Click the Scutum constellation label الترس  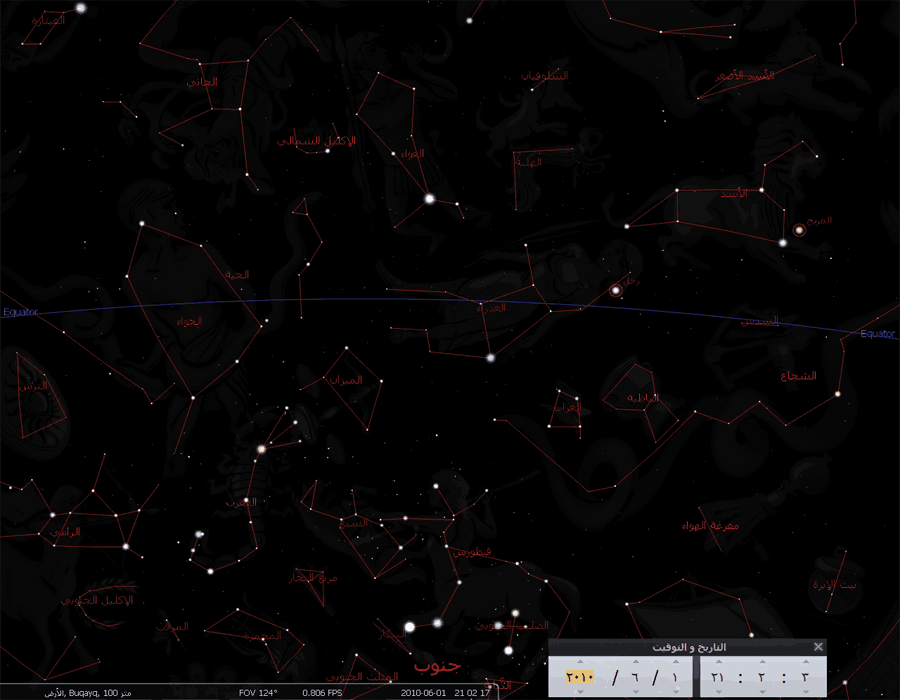click(x=33, y=386)
